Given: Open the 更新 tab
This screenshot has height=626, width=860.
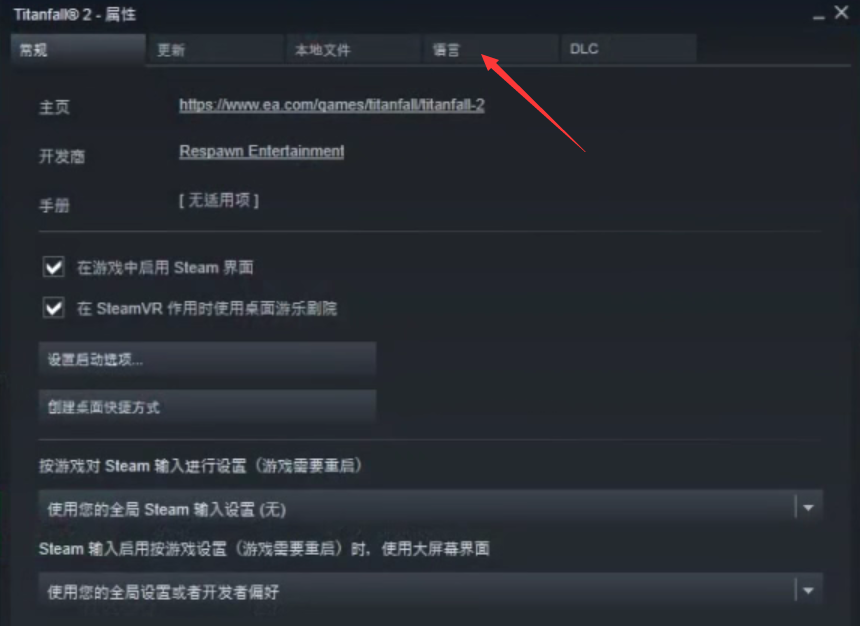Looking at the screenshot, I should pyautogui.click(x=215, y=50).
